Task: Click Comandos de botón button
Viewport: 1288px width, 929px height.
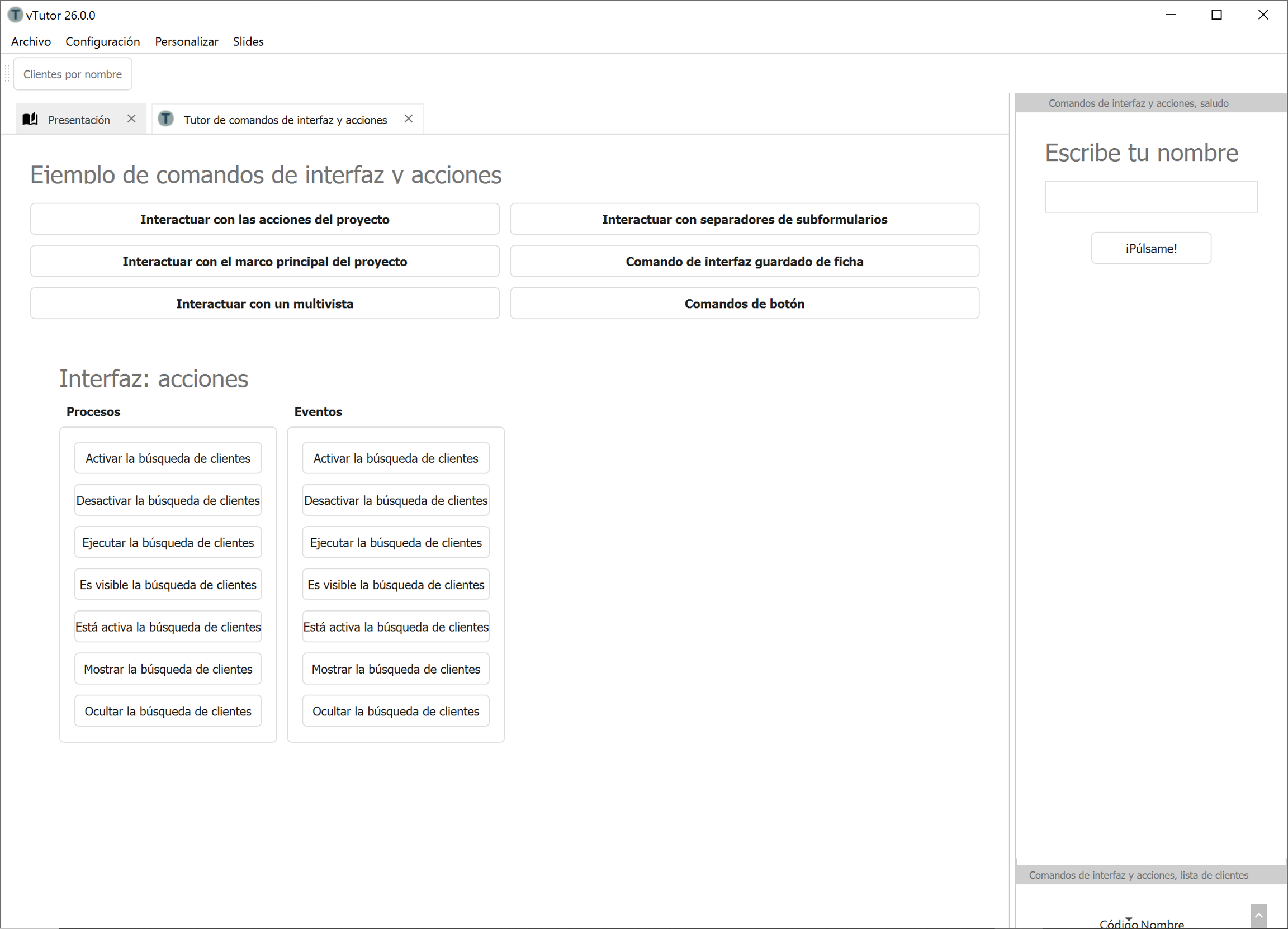Action: [744, 304]
